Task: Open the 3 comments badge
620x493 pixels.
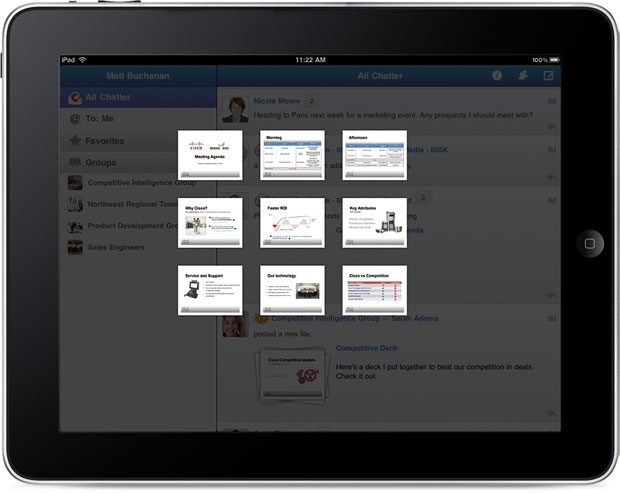Action: [423, 197]
